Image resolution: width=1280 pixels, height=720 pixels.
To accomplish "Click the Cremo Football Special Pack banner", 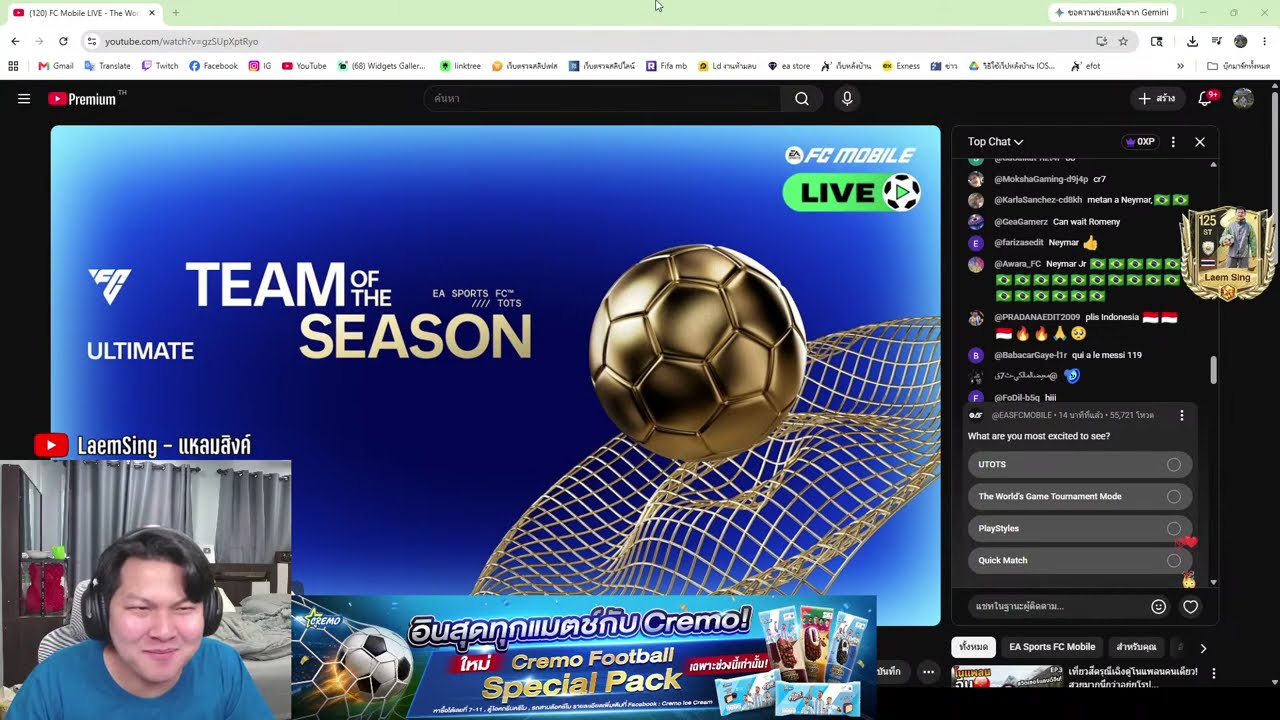I will (584, 657).
